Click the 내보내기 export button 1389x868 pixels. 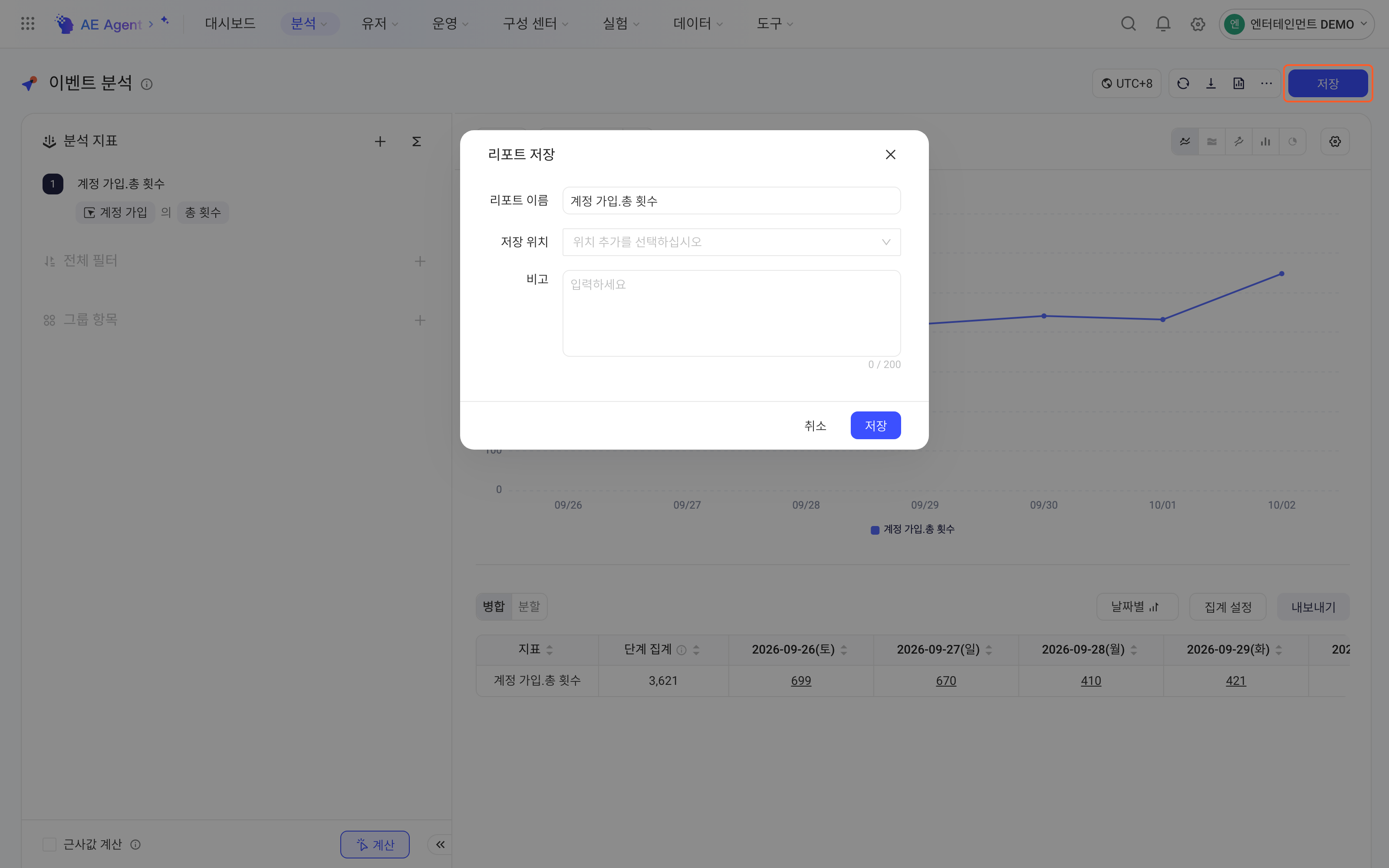1313,607
